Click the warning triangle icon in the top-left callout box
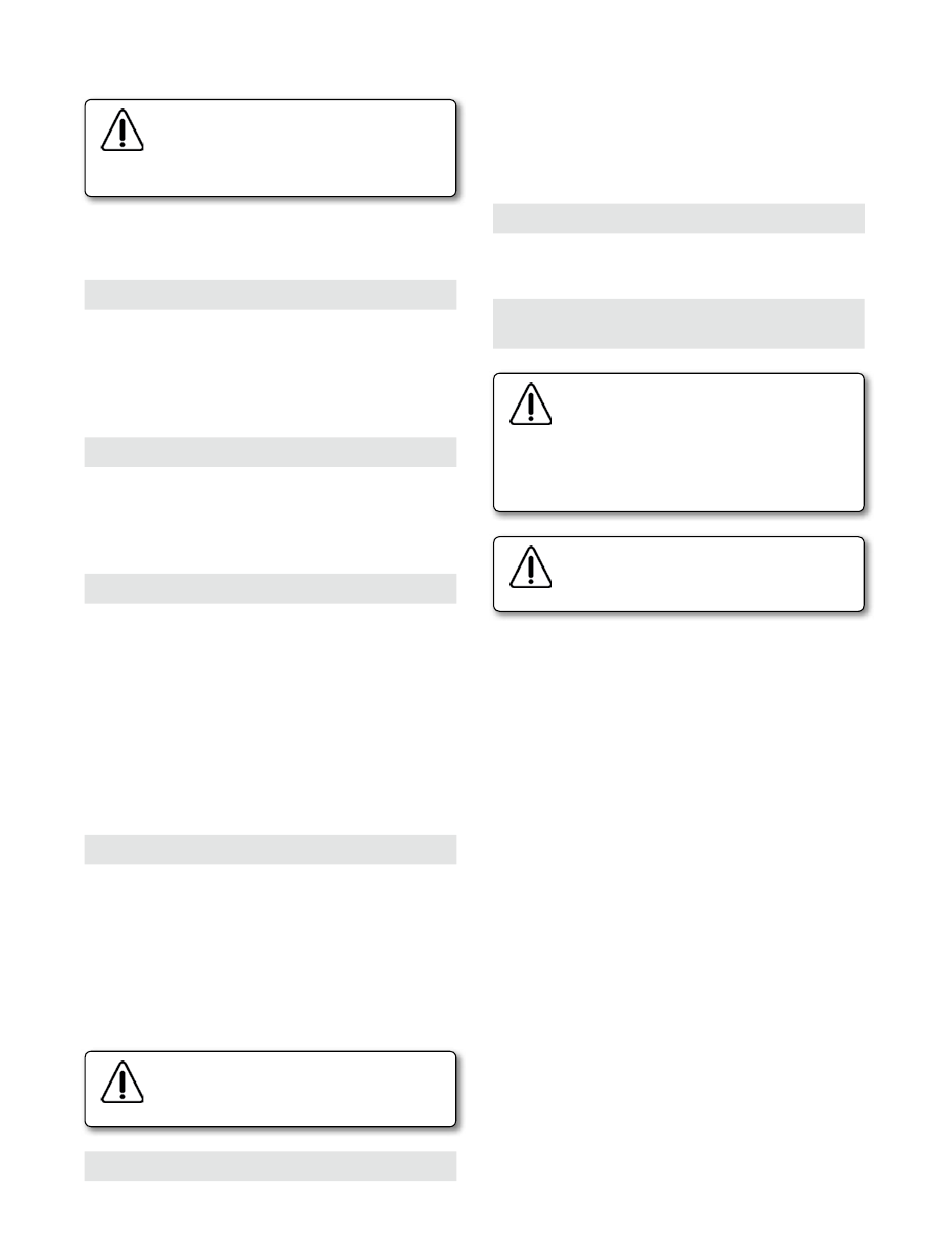The height and width of the screenshot is (1244, 950). click(122, 129)
